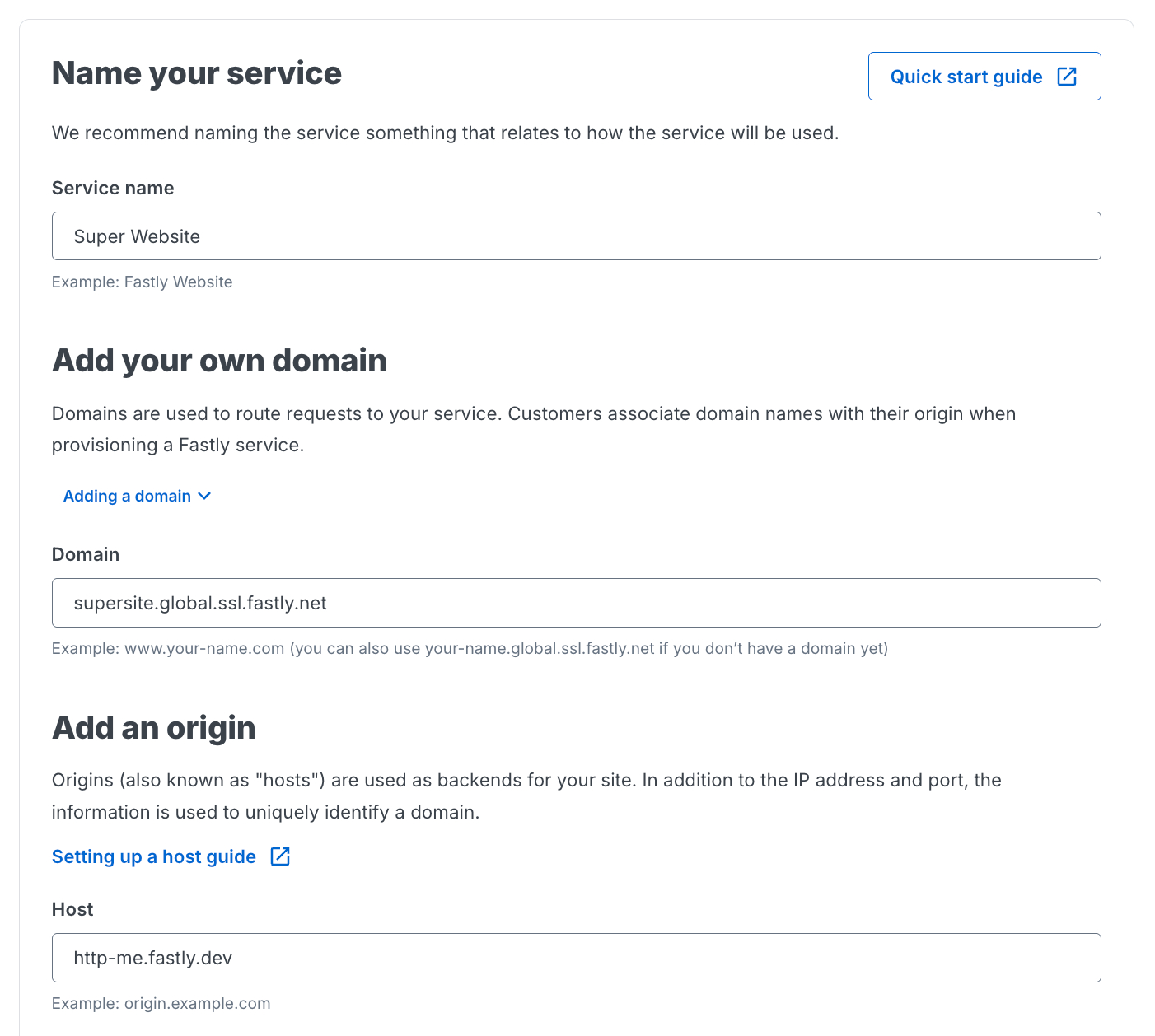Click the Add your own domain heading
The height and width of the screenshot is (1036, 1155).
tap(219, 360)
